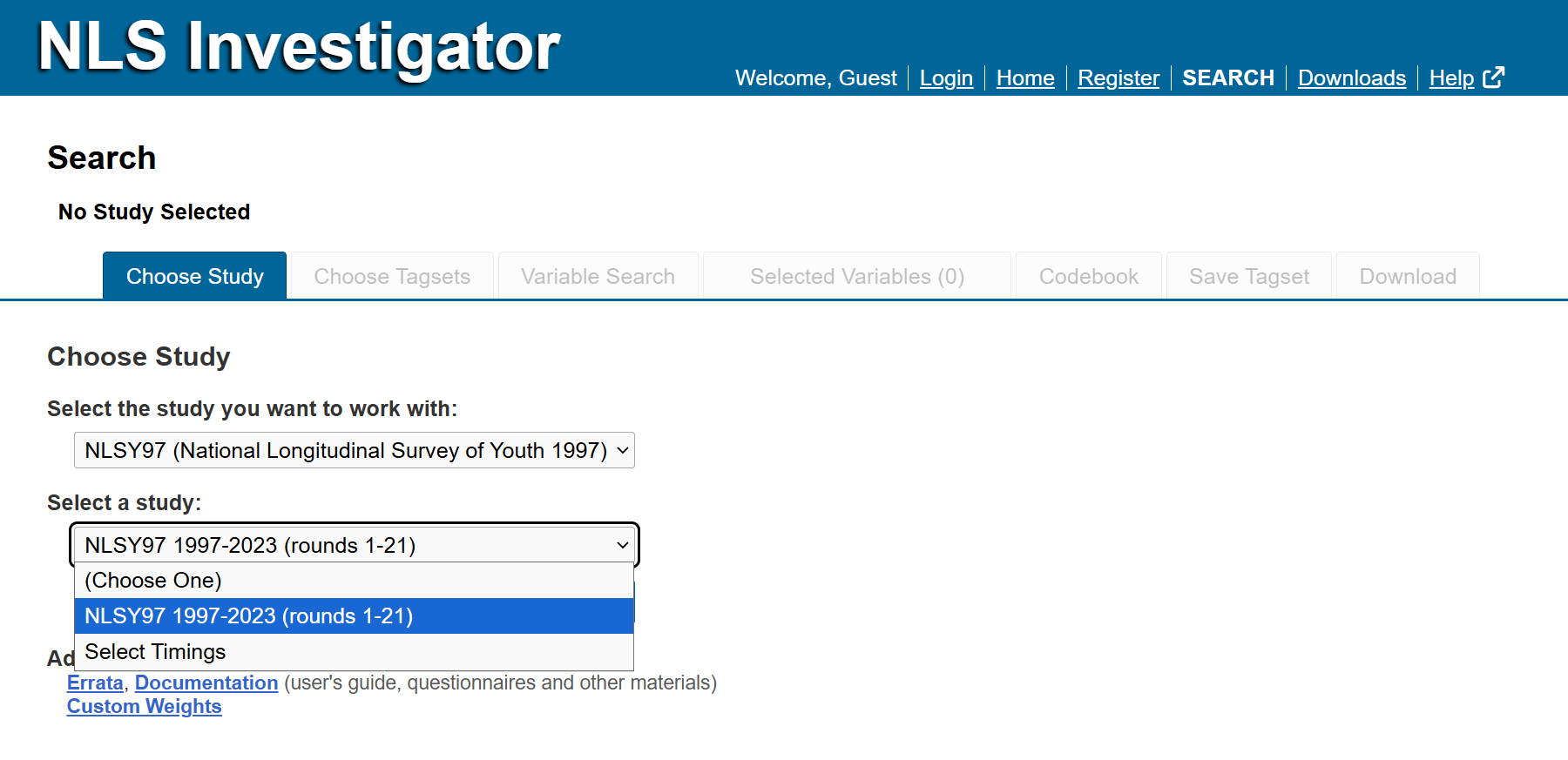Viewport: 1568px width, 760px height.
Task: Select SEARCH in the top navigation
Action: [1228, 78]
